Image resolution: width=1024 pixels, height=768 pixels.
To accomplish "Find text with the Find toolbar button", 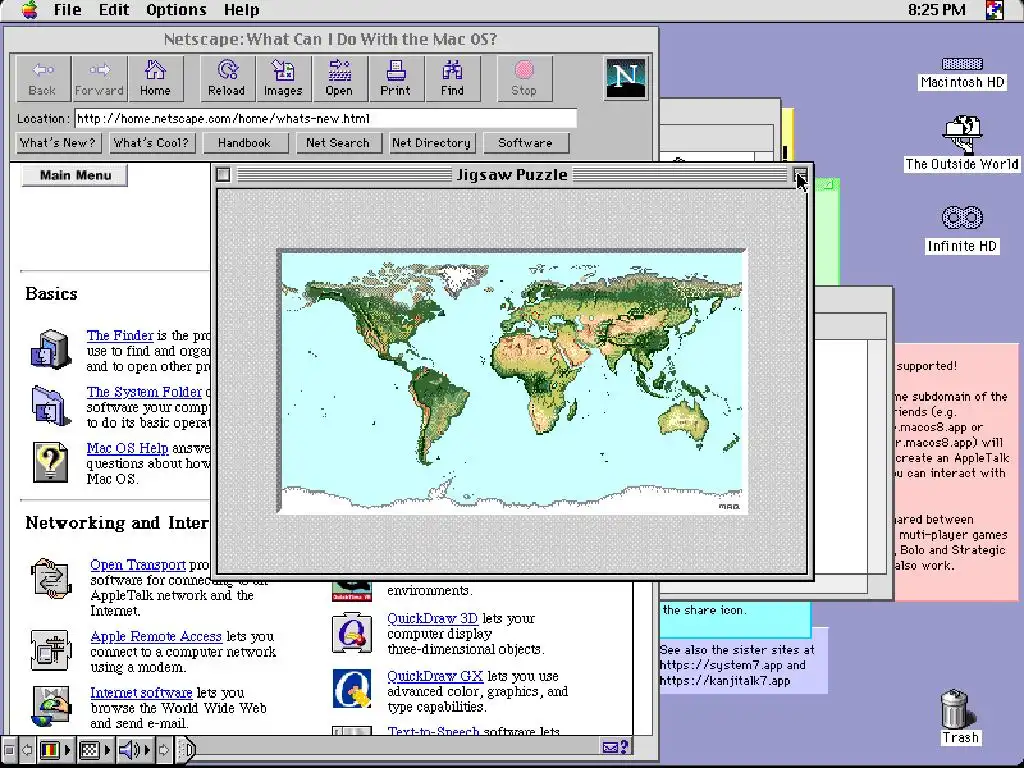I will point(452,78).
